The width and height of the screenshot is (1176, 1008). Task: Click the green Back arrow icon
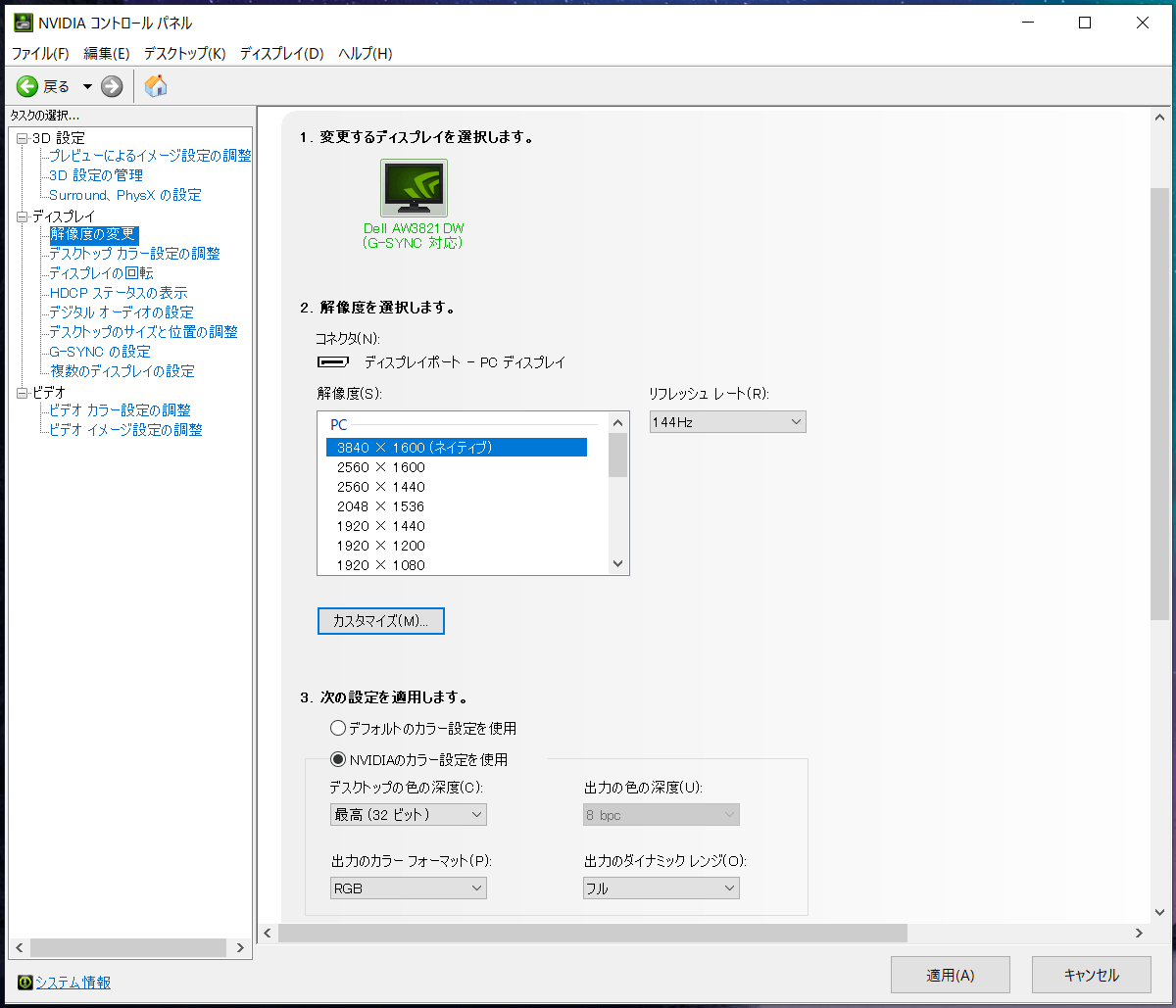[27, 86]
